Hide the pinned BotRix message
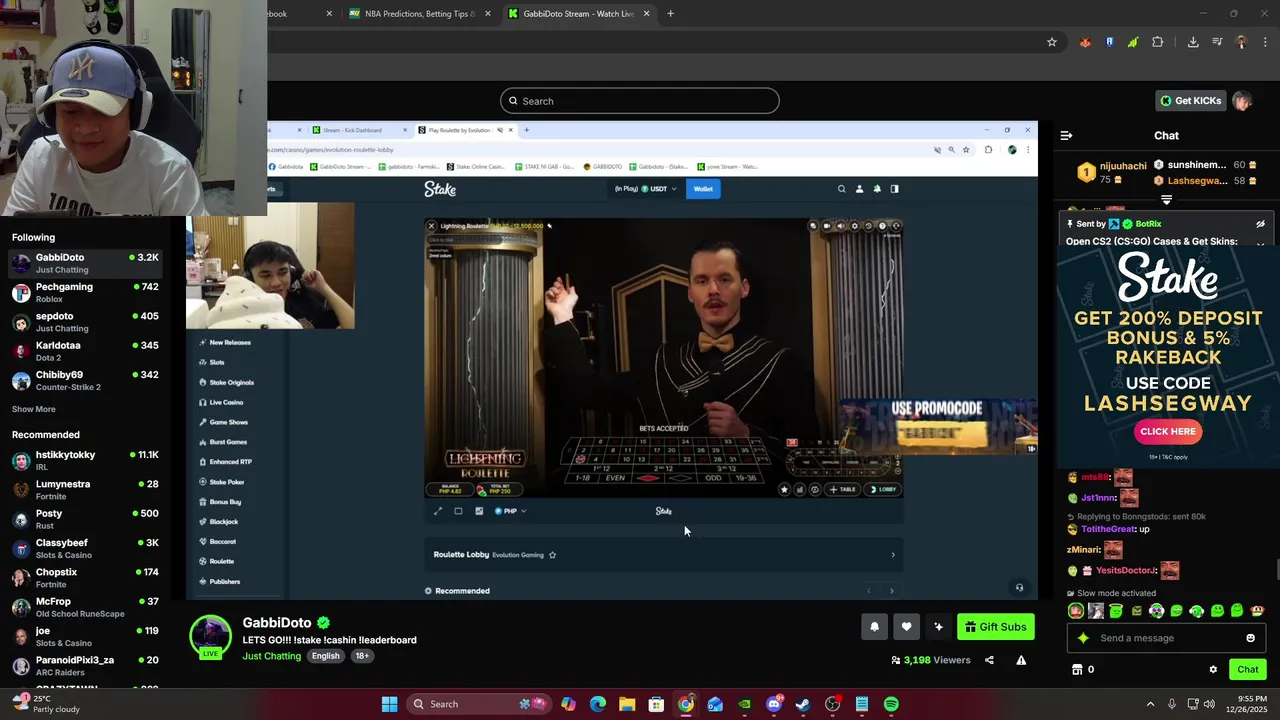This screenshot has height=720, width=1280. (x=1260, y=224)
